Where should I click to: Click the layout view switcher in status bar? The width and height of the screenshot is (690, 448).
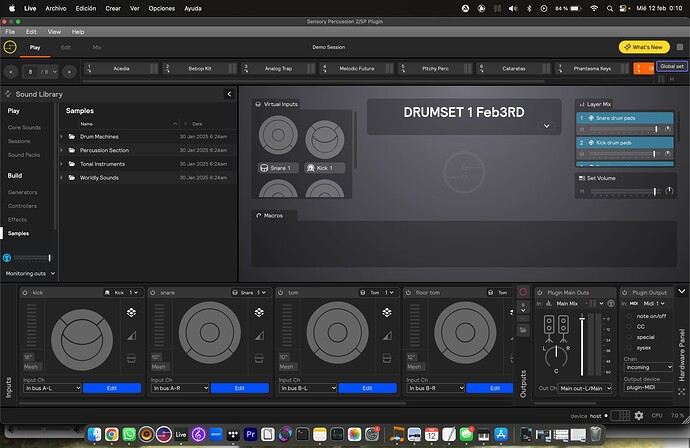(620, 415)
